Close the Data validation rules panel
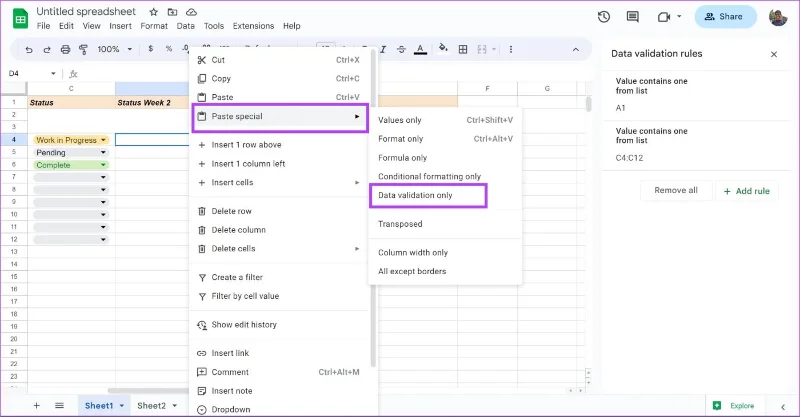 [774, 54]
